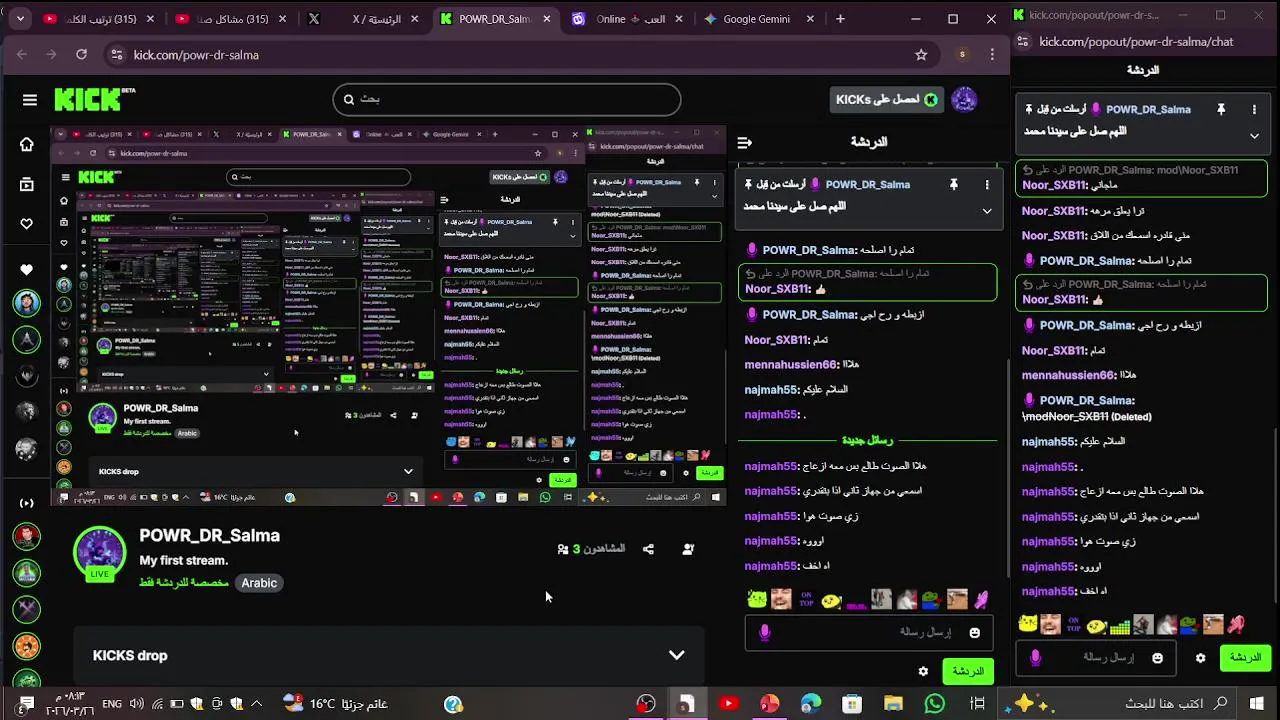Screen dimensions: 1280x720
Task: Open Microsoft Edge on taskbar
Action: tap(810, 704)
